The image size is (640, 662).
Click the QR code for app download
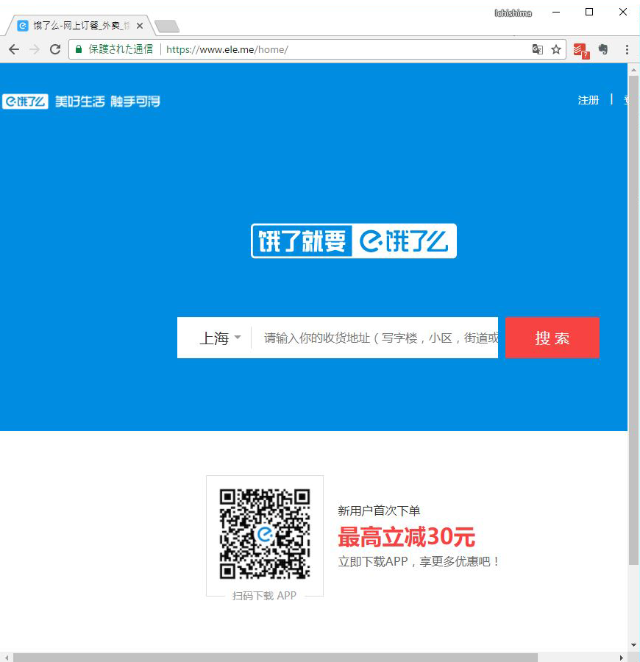(x=265, y=534)
